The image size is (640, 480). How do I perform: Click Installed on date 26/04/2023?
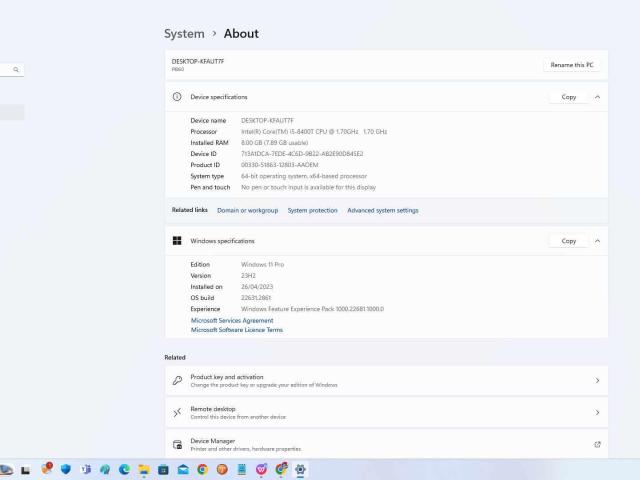click(257, 287)
